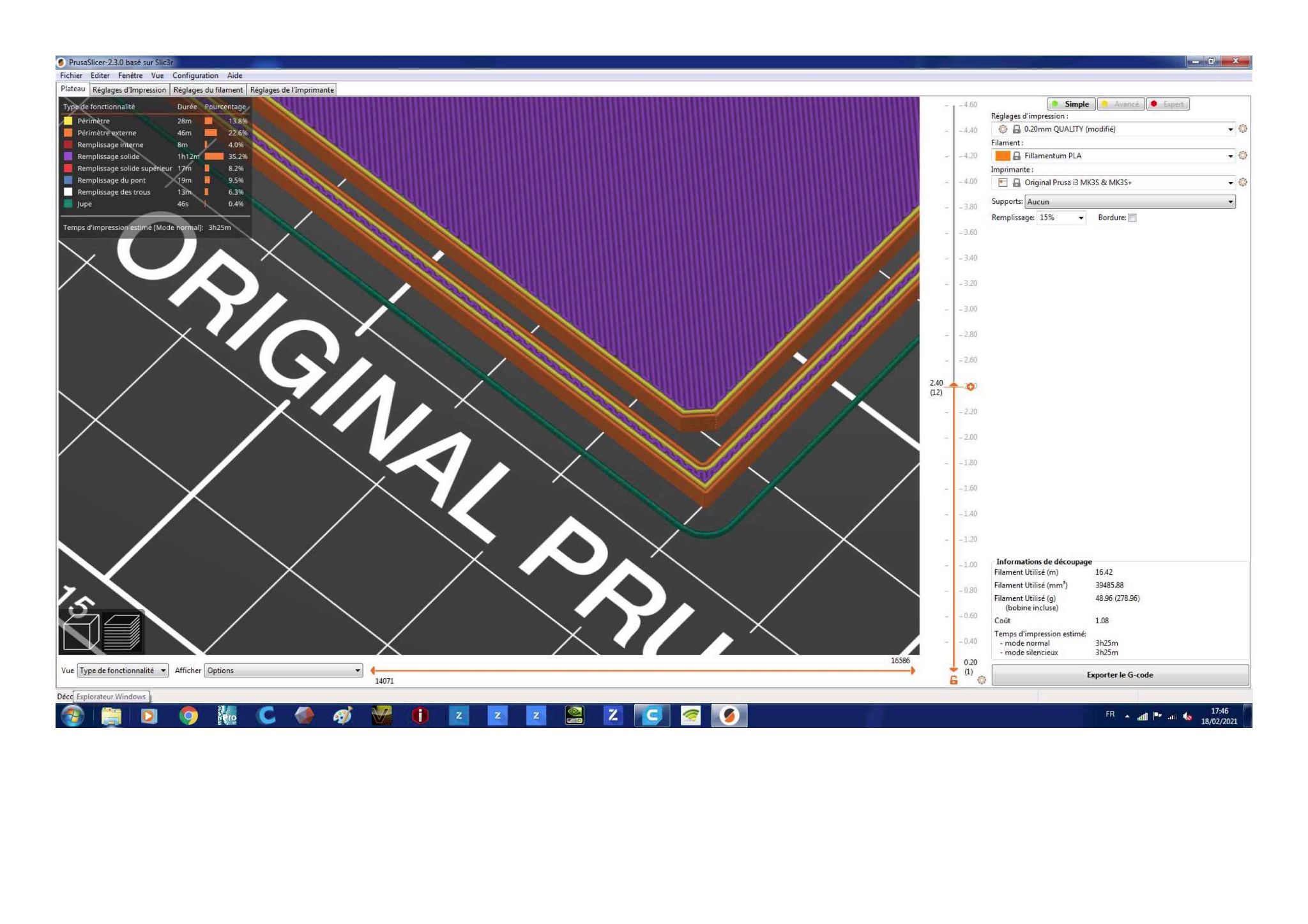The width and height of the screenshot is (1308, 924).
Task: Open the wifi-signal green taskbar application
Action: [690, 716]
